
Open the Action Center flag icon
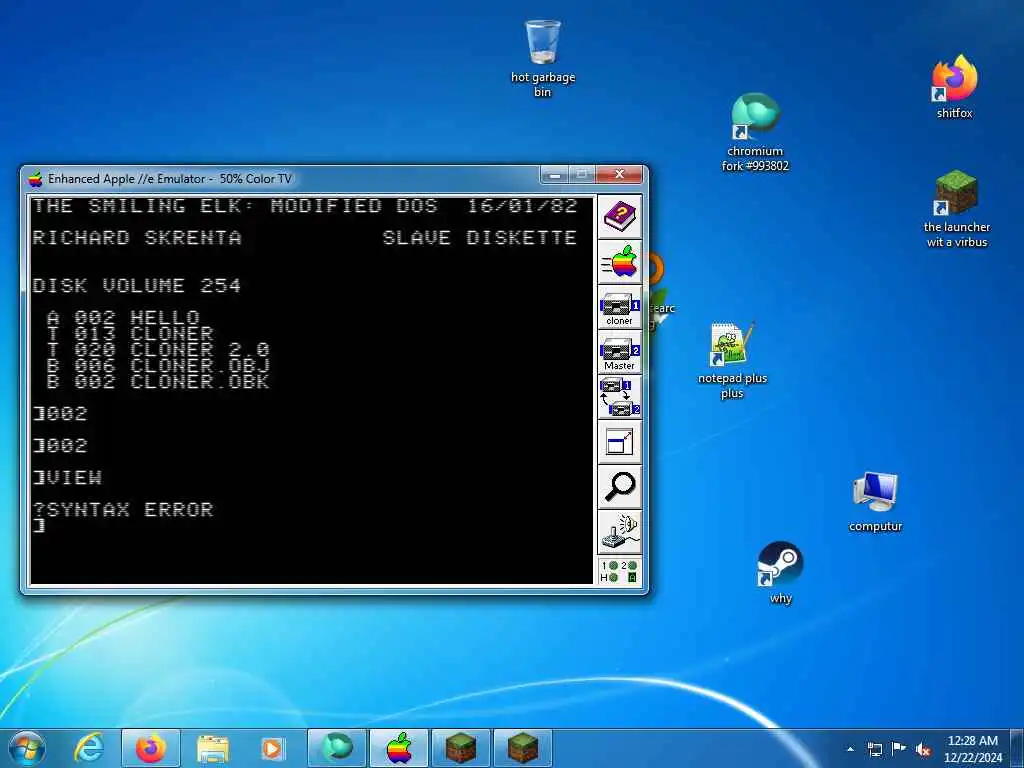[x=899, y=749]
